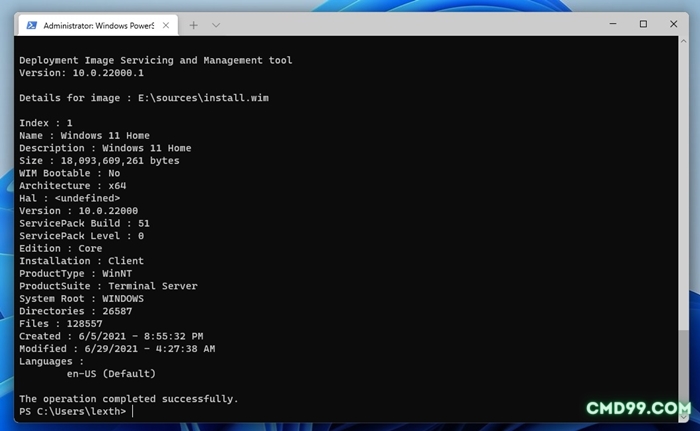700x431 pixels.
Task: Click the 'System Root : WINDOWS' line
Action: tap(81, 298)
